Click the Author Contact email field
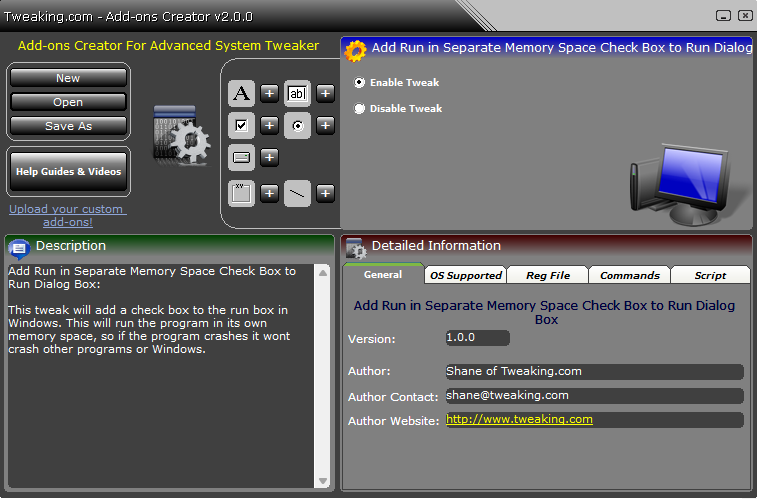757x499 pixels. [593, 395]
